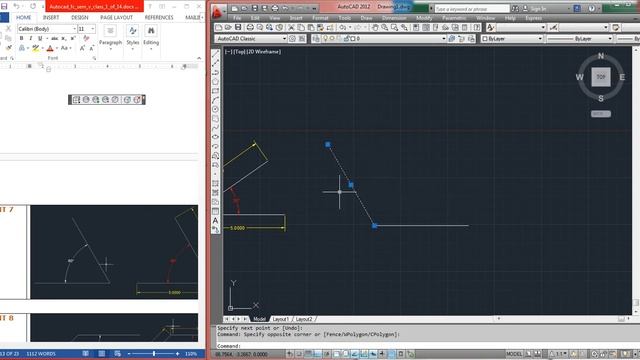Viewport: 640px width, 360px height.
Task: Click Save icon in AutoCAD standard toolbar
Action: pyautogui.click(x=238, y=27)
